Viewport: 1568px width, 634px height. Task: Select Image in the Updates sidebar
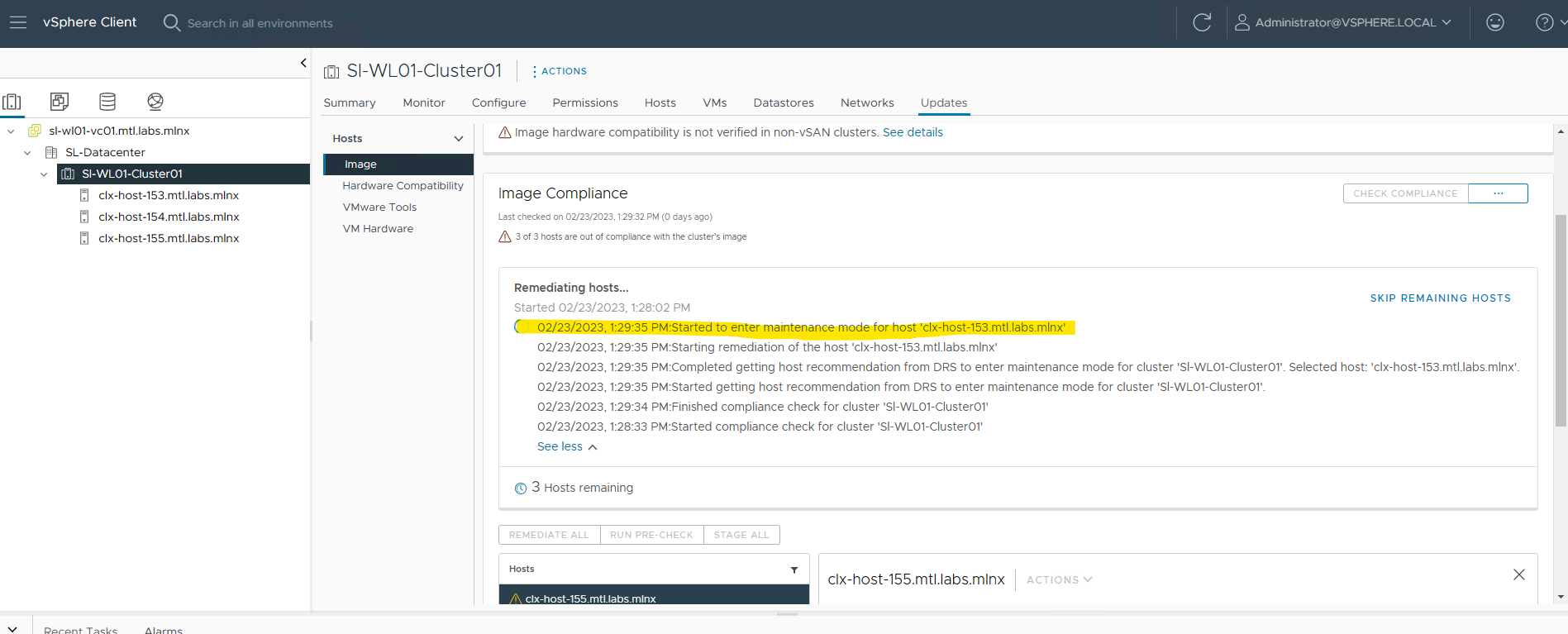pos(398,164)
